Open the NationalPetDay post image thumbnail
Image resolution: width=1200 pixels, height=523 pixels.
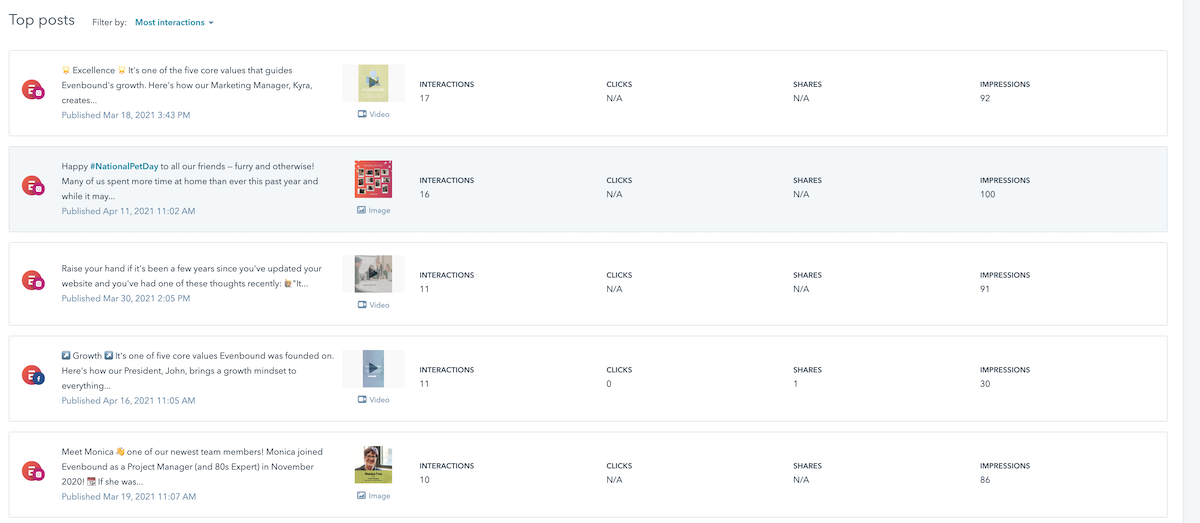[x=373, y=179]
